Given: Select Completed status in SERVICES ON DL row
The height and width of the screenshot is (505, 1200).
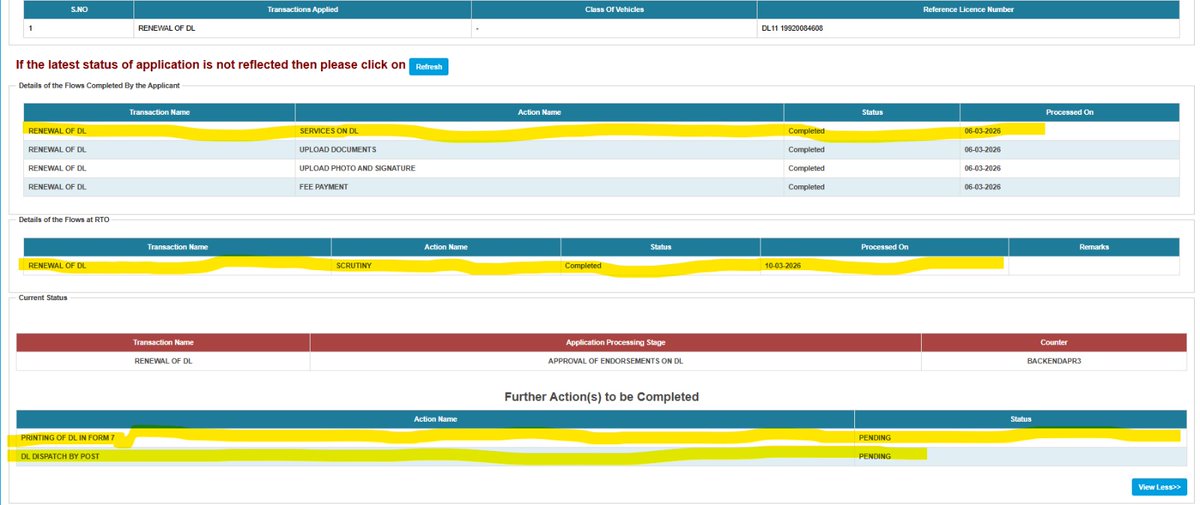Looking at the screenshot, I should 806,131.
